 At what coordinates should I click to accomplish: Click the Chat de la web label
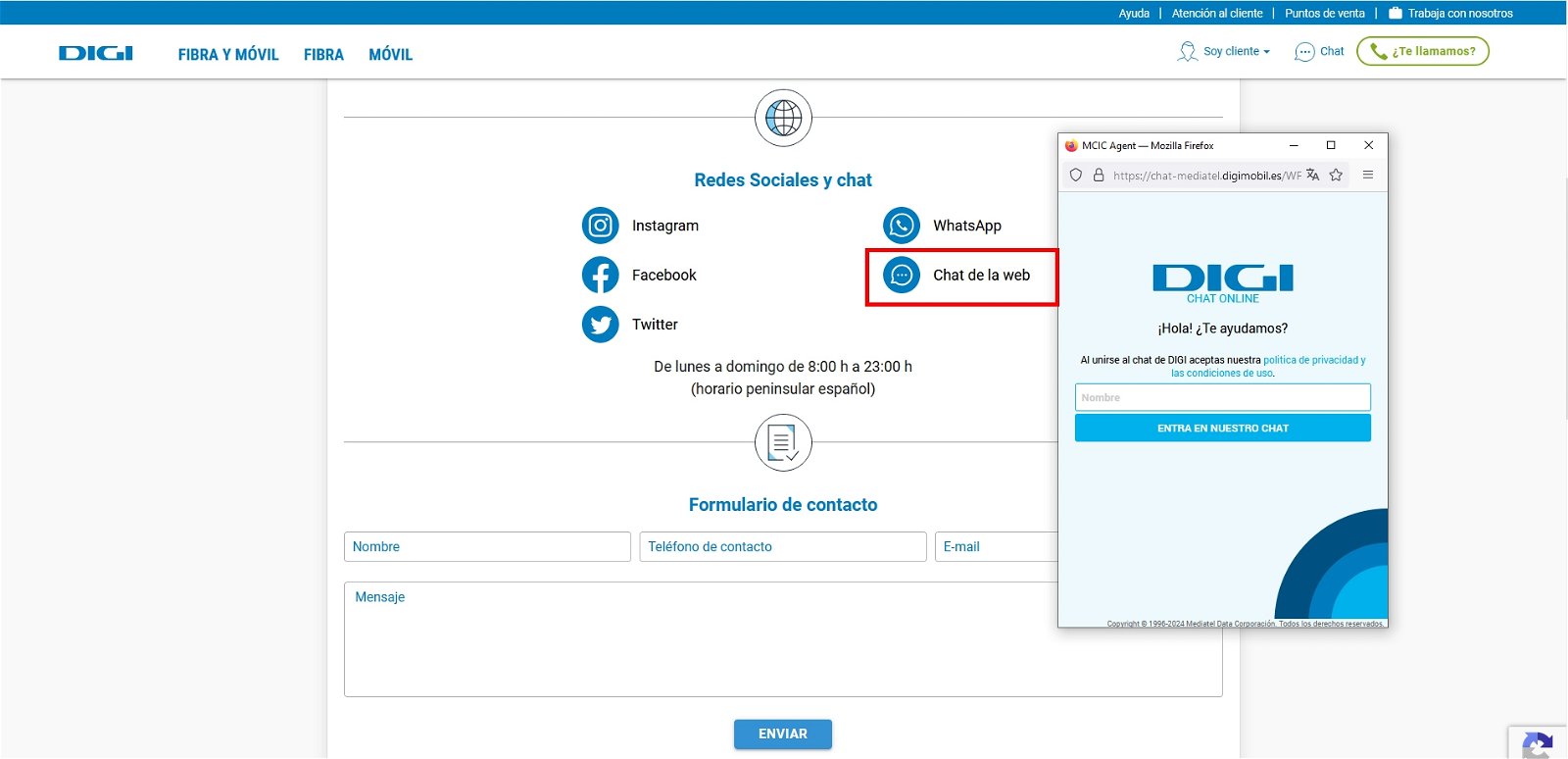981,275
